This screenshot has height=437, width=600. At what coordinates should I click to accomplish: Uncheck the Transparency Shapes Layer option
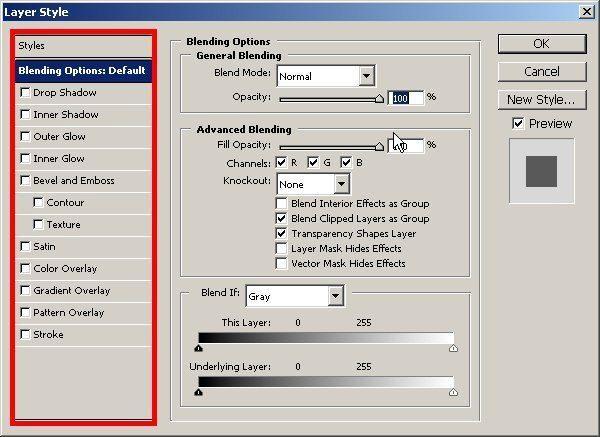(x=282, y=233)
